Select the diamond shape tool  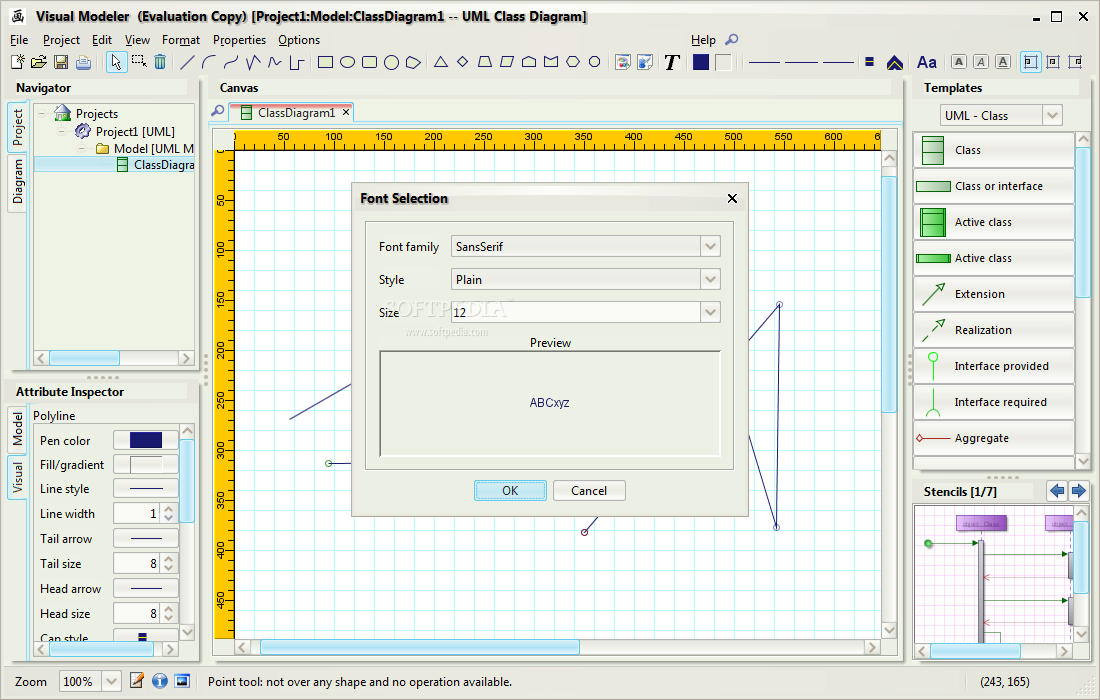click(462, 62)
